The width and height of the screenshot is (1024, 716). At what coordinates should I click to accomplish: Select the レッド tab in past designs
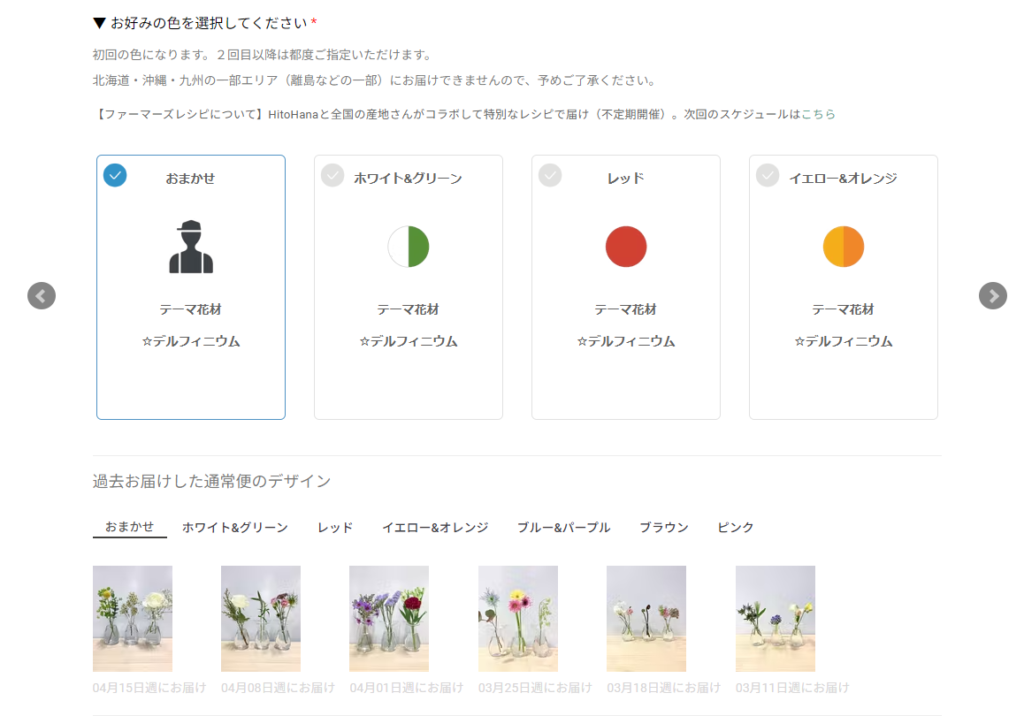[x=335, y=527]
